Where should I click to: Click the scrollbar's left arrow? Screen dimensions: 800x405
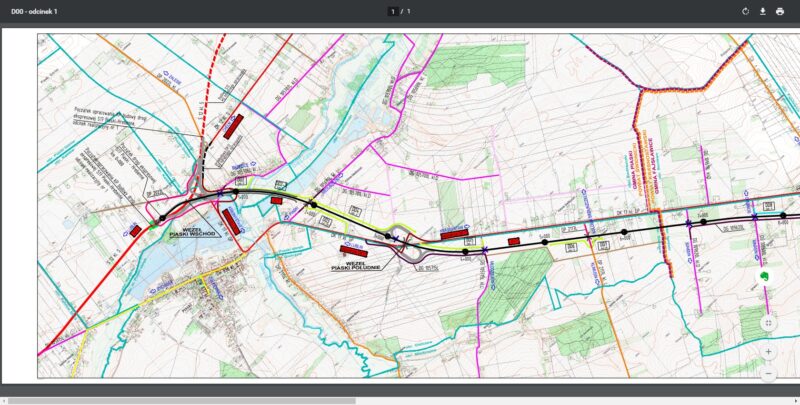point(4,400)
